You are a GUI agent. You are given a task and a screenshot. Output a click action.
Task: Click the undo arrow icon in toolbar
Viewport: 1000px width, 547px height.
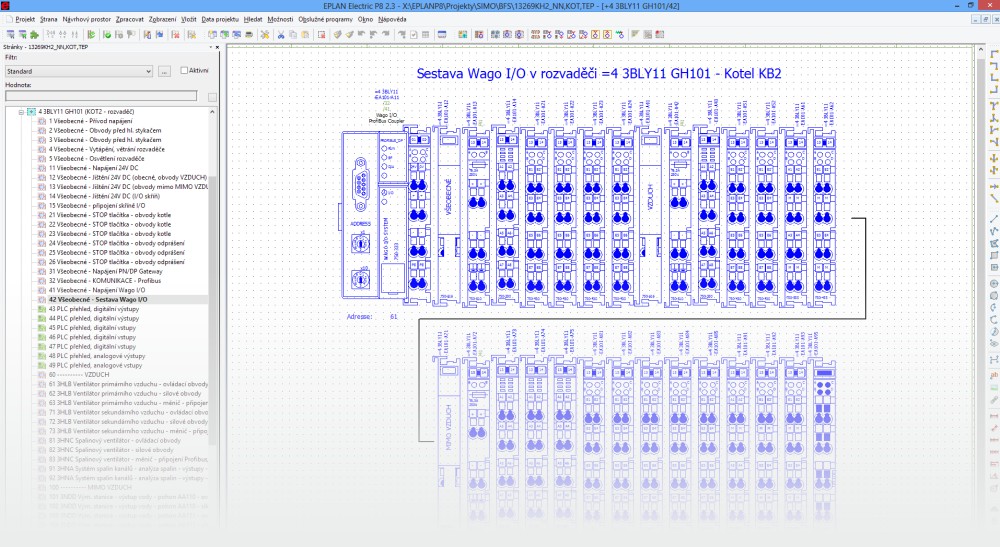pyautogui.click(x=361, y=34)
